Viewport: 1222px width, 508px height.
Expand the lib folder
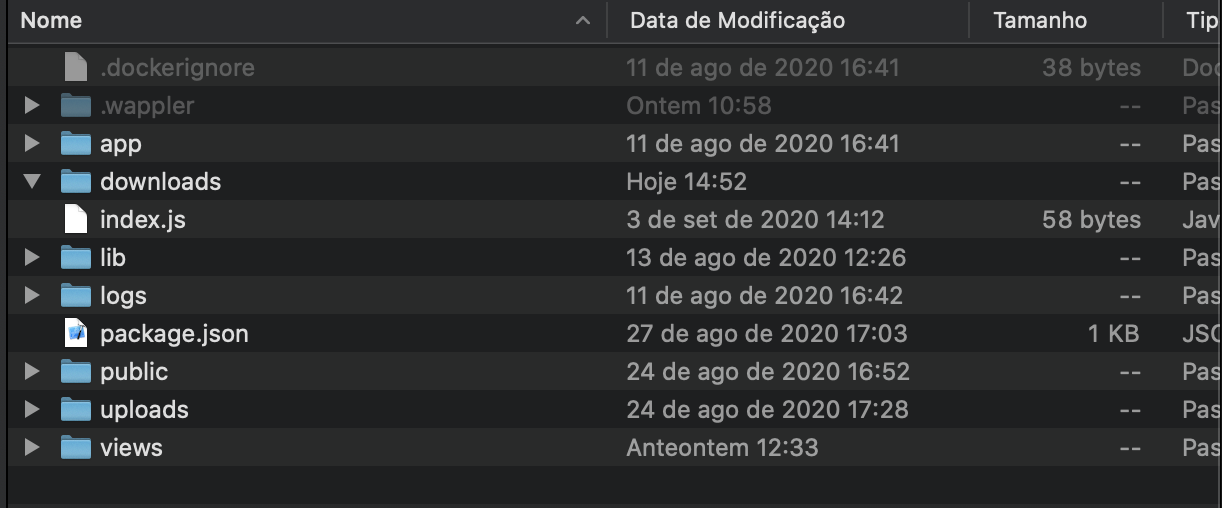click(x=32, y=257)
